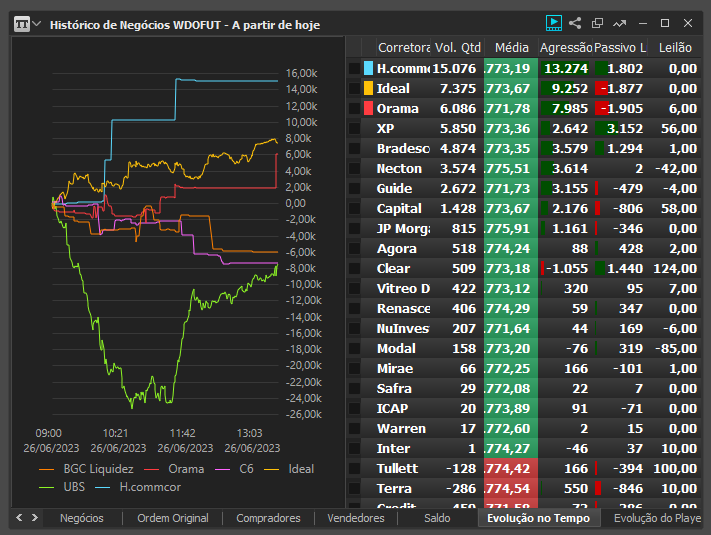Image resolution: width=711 pixels, height=535 pixels.
Task: Select the Tullett broker row name
Action: pos(397,468)
